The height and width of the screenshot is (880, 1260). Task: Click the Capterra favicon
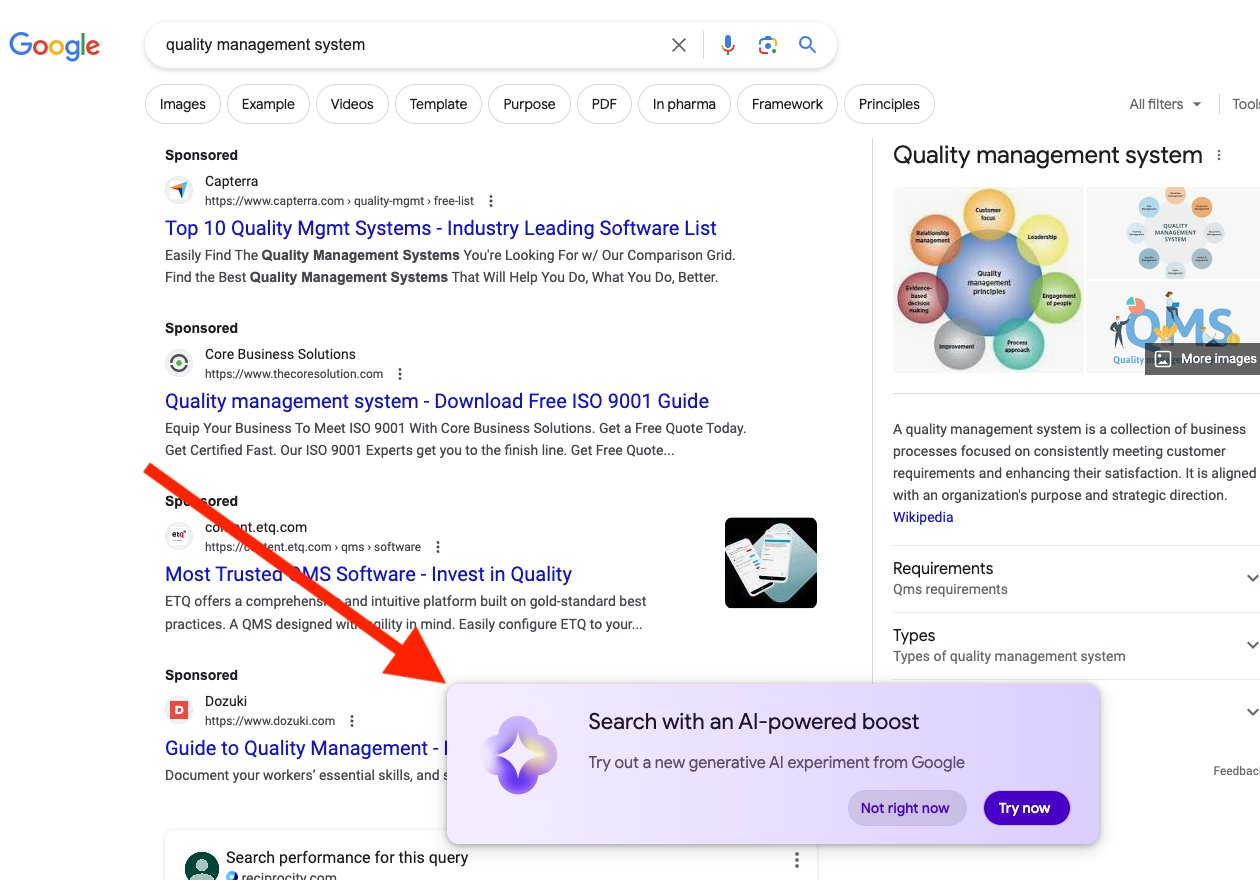(179, 190)
